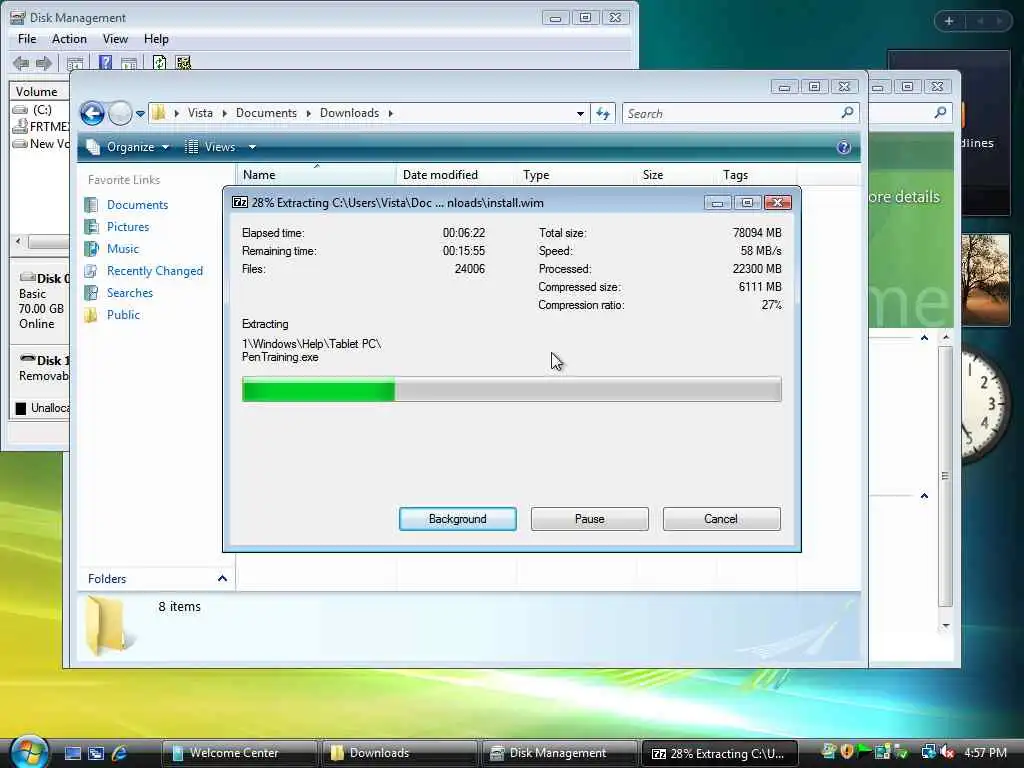Screen dimensions: 1024x768
Task: Click the Explorer Search field
Action: coord(731,114)
